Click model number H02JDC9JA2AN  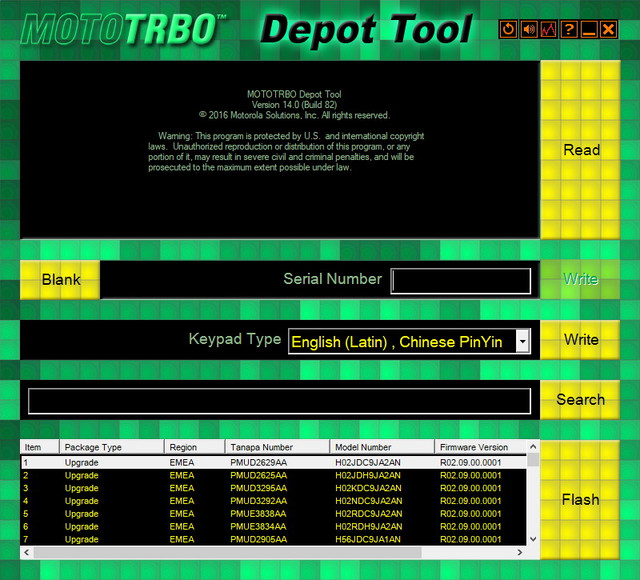coord(368,462)
